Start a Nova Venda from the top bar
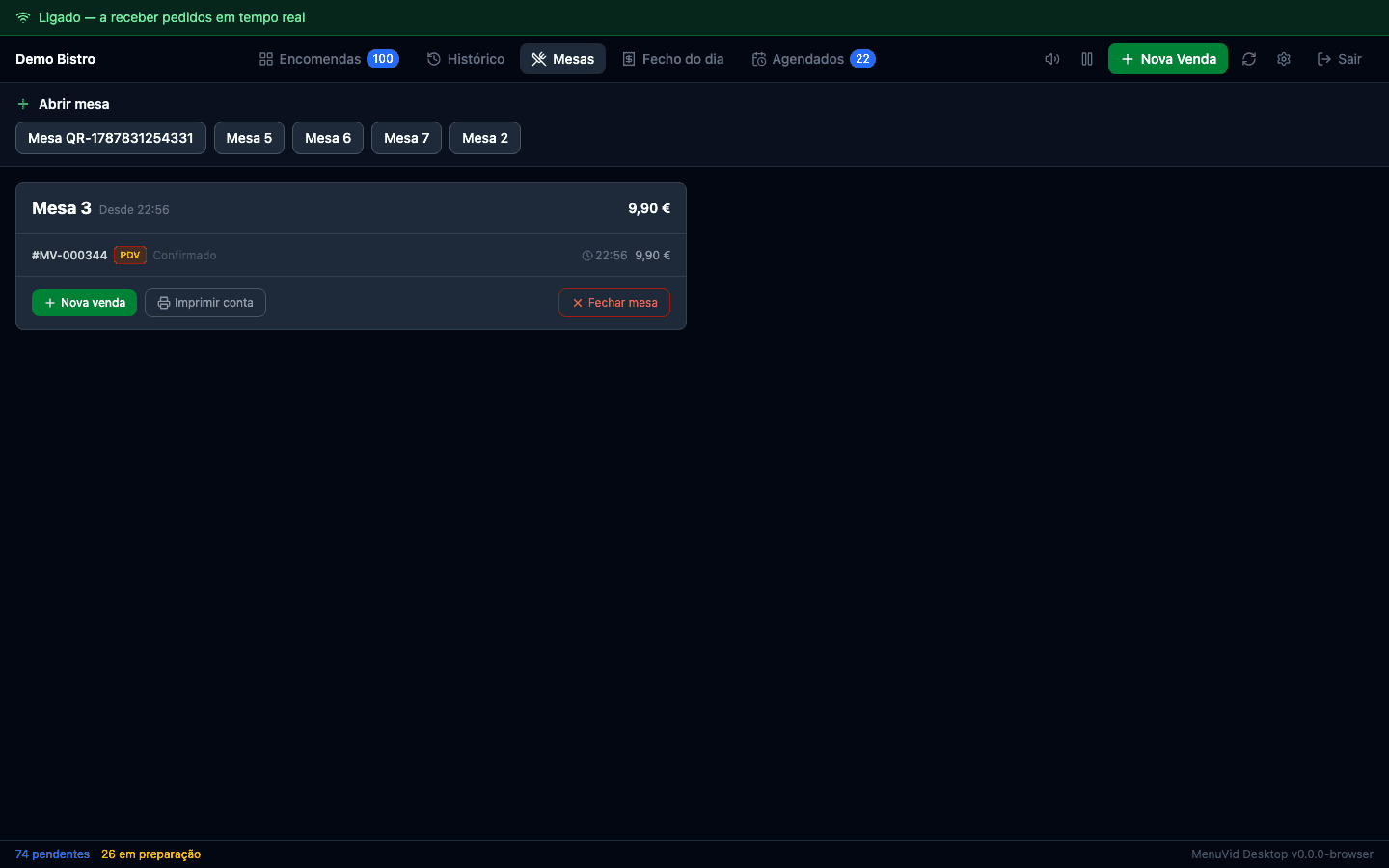Image resolution: width=1389 pixels, height=868 pixels. tap(1168, 59)
